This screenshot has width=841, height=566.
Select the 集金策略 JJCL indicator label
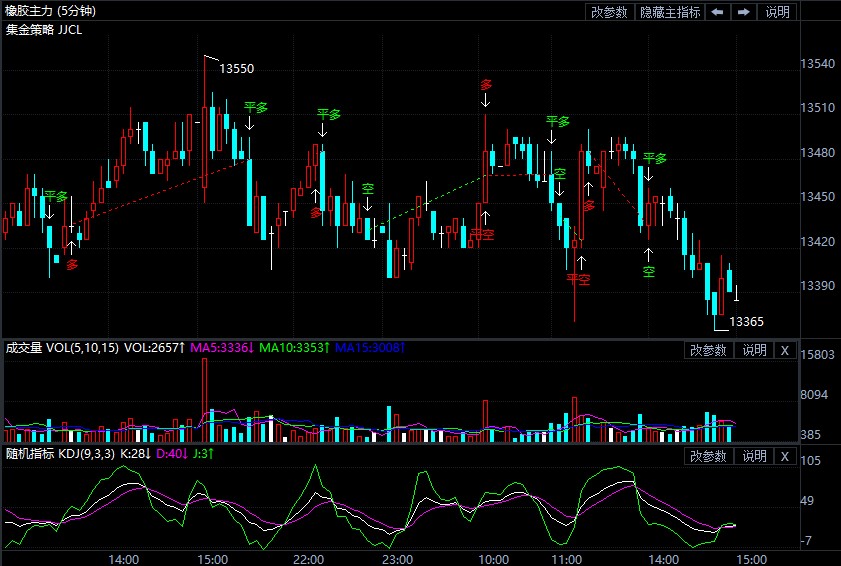coord(44,29)
